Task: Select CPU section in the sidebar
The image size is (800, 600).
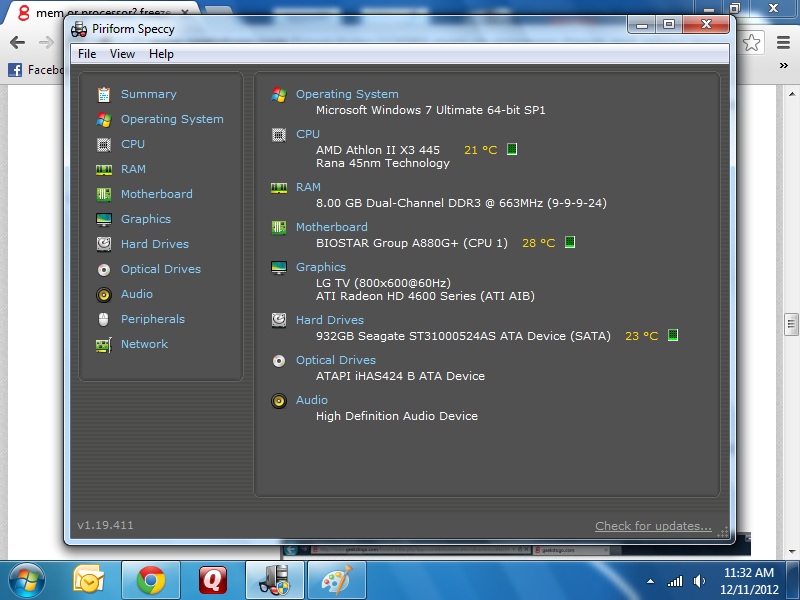Action: (x=133, y=144)
